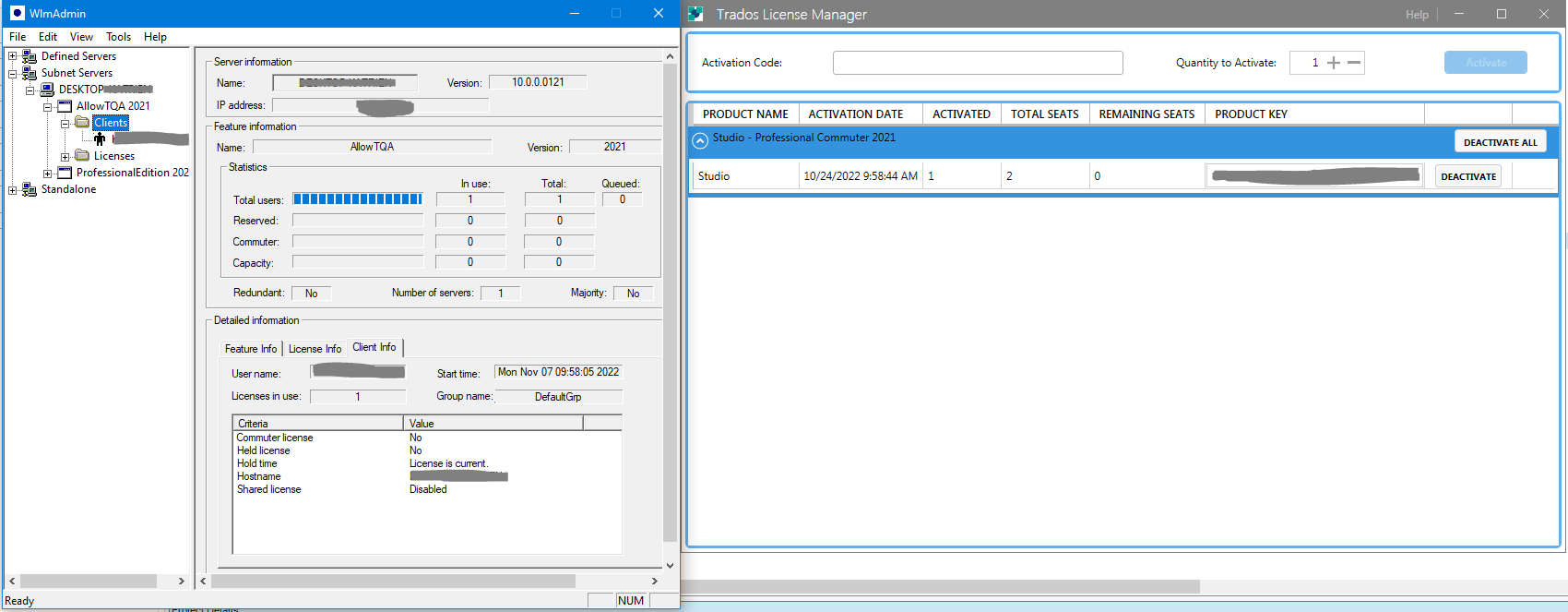Collapse the Studio Professional Commuter 2021 group

[x=700, y=140]
